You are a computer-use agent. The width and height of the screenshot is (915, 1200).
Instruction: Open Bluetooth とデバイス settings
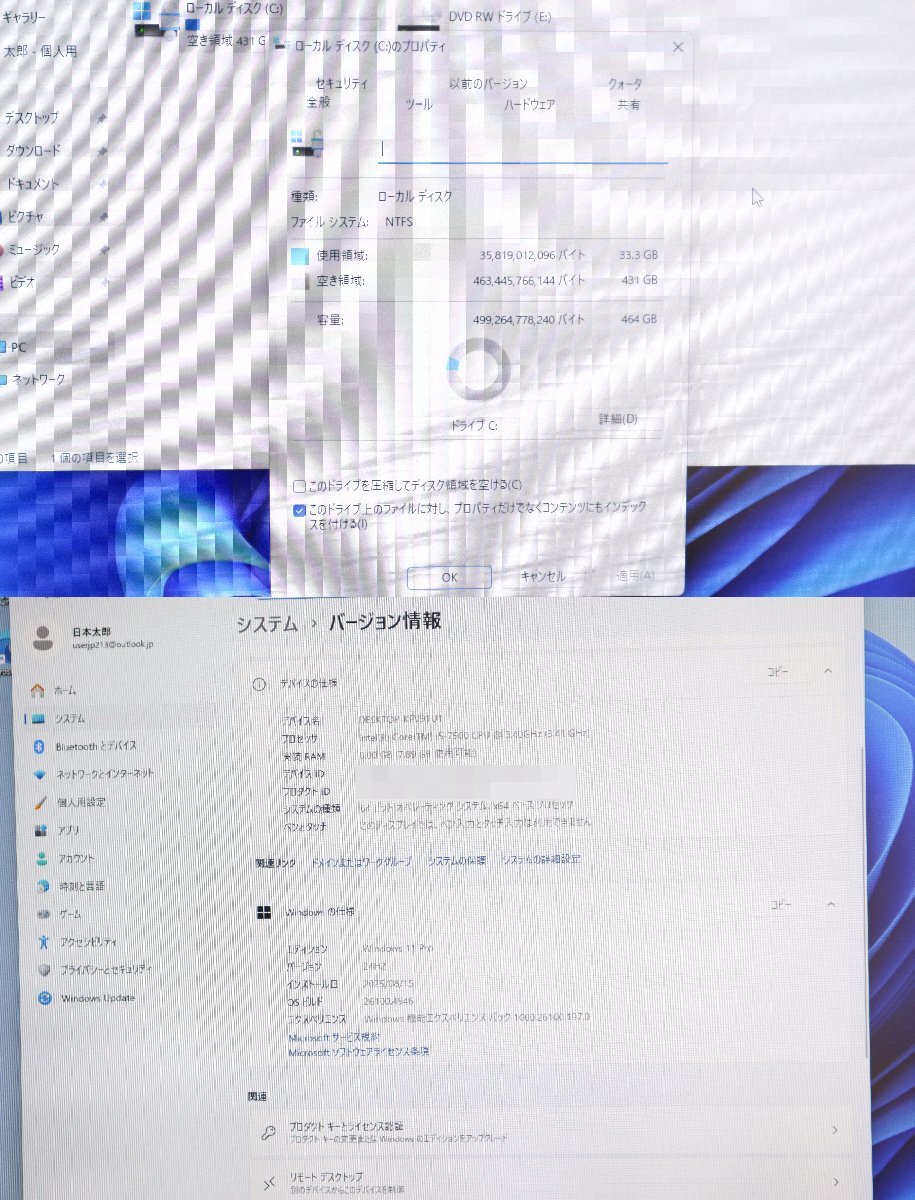(x=84, y=746)
